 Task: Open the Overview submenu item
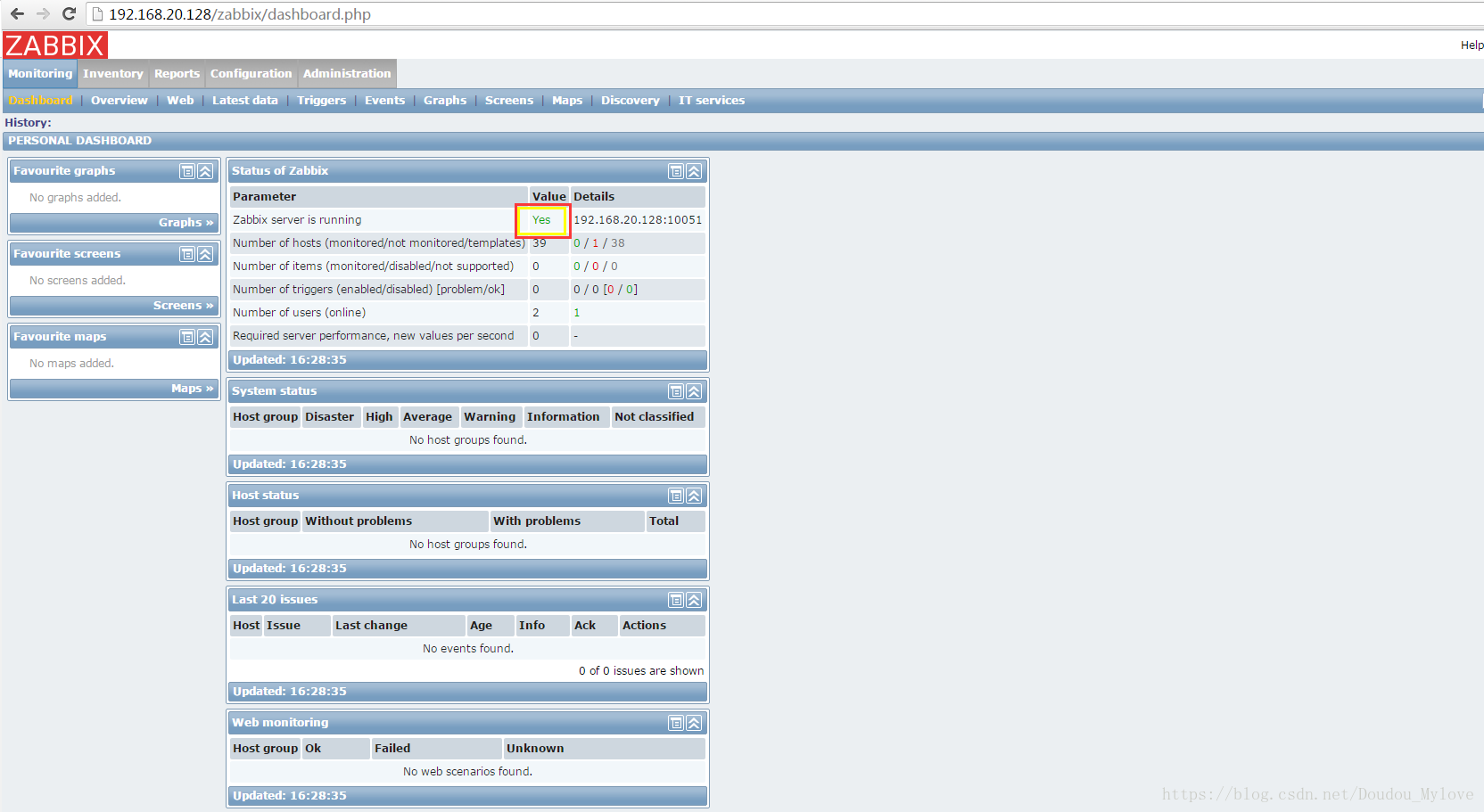pyautogui.click(x=120, y=101)
